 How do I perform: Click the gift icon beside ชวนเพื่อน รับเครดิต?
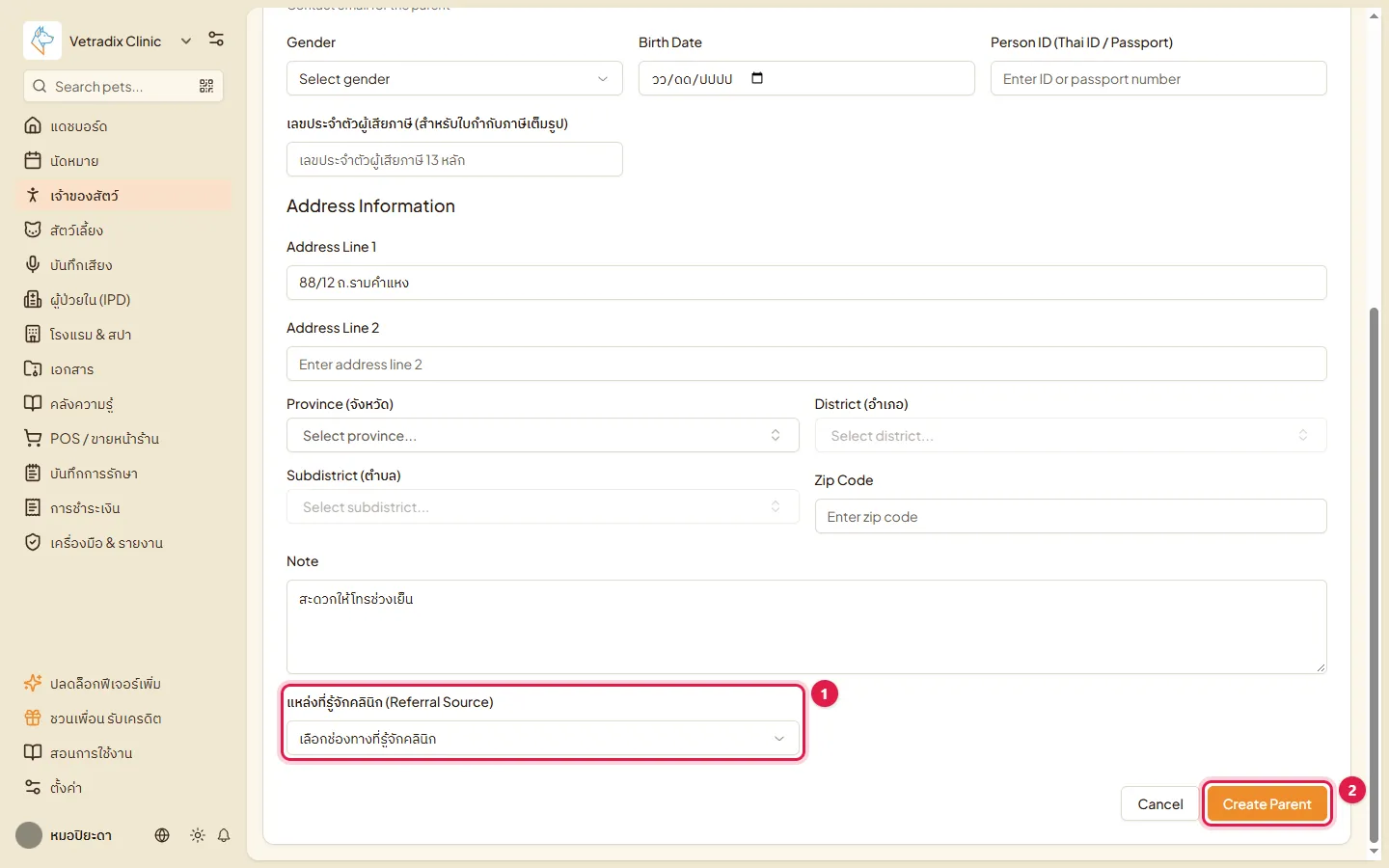pos(33,718)
